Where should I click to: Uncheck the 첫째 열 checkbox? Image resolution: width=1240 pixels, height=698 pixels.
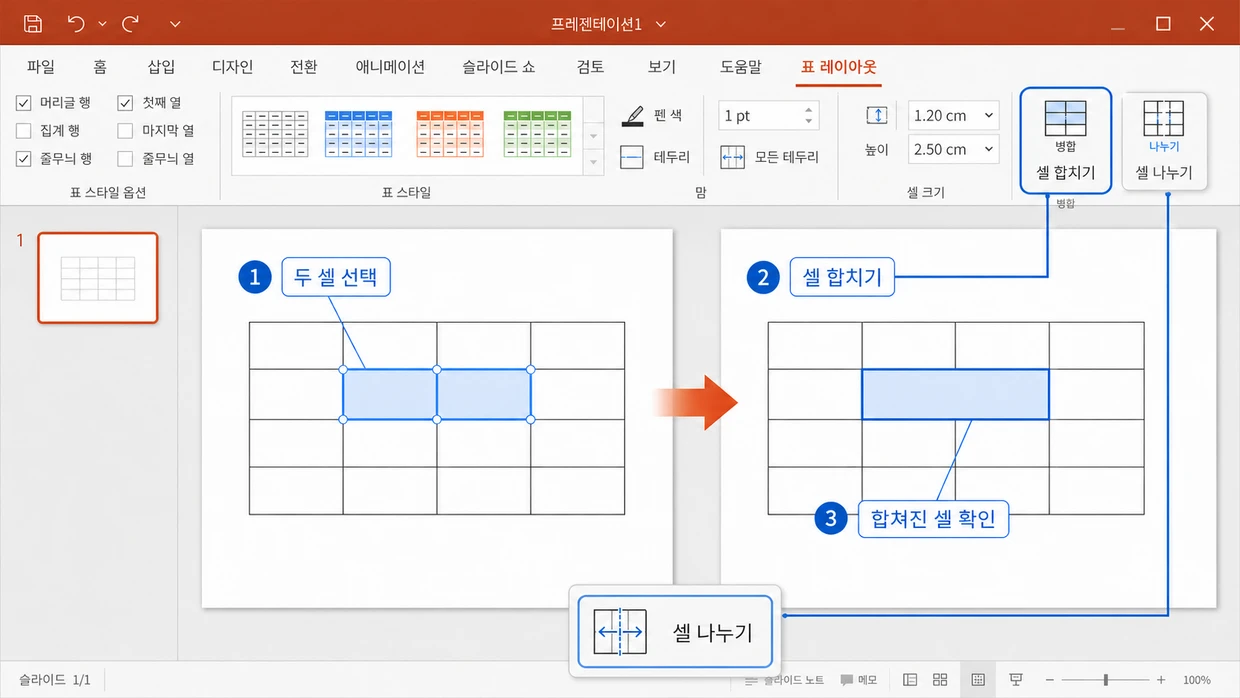(125, 102)
